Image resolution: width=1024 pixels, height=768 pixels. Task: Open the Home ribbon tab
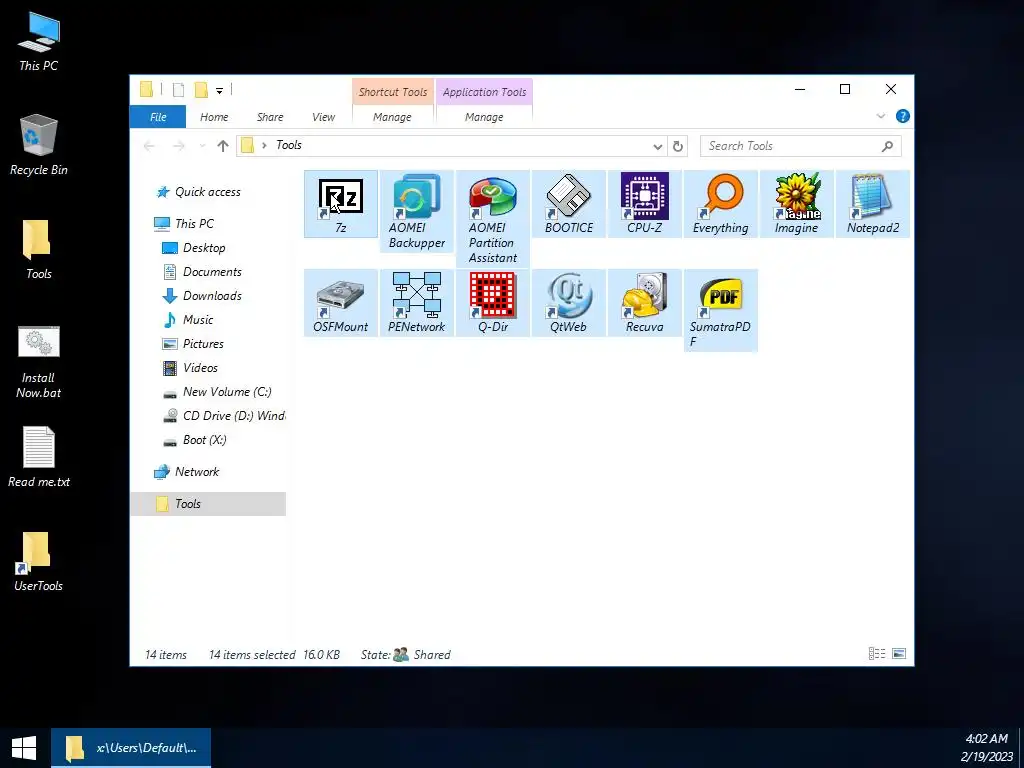(214, 117)
